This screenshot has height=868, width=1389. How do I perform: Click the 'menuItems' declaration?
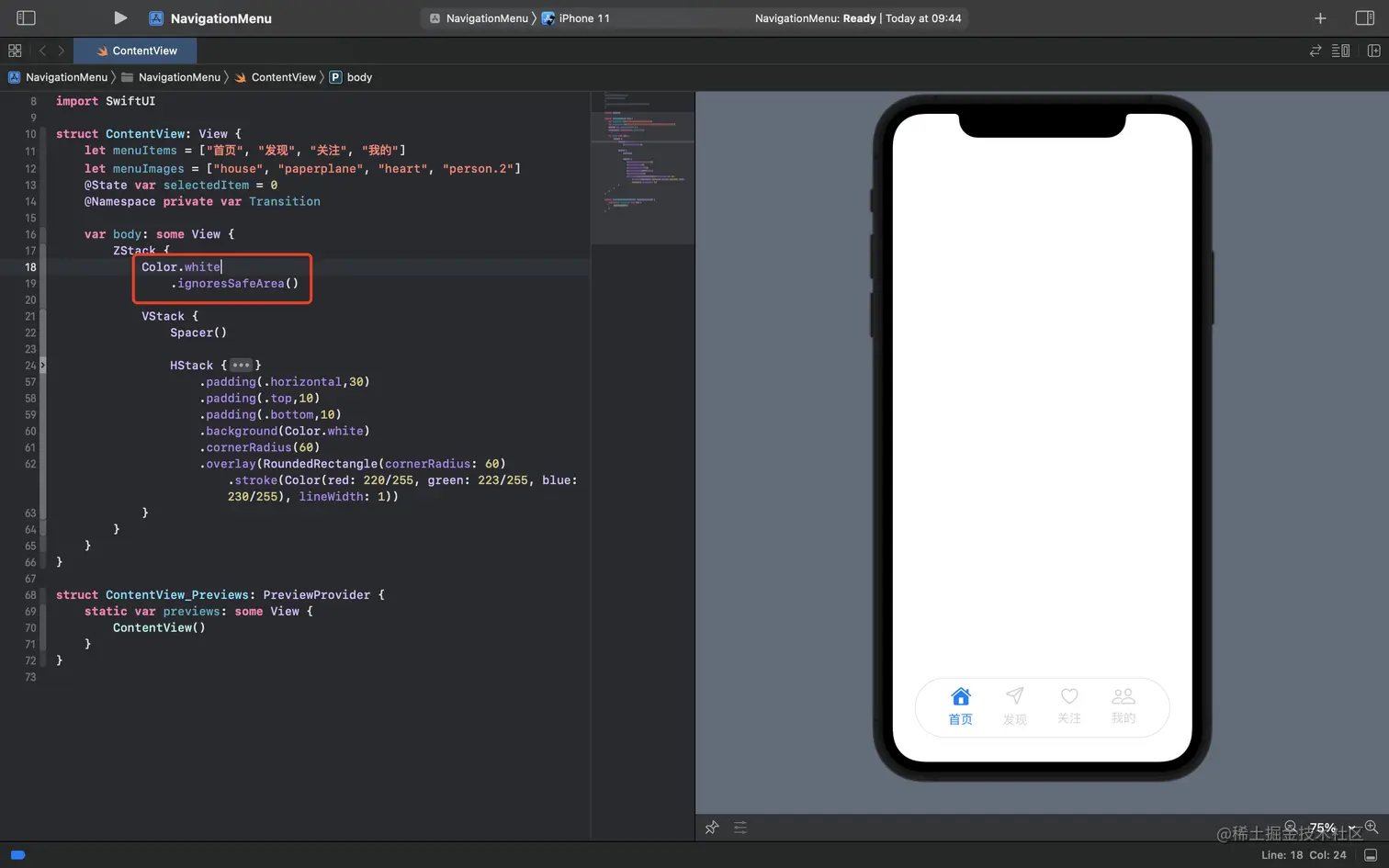point(144,151)
